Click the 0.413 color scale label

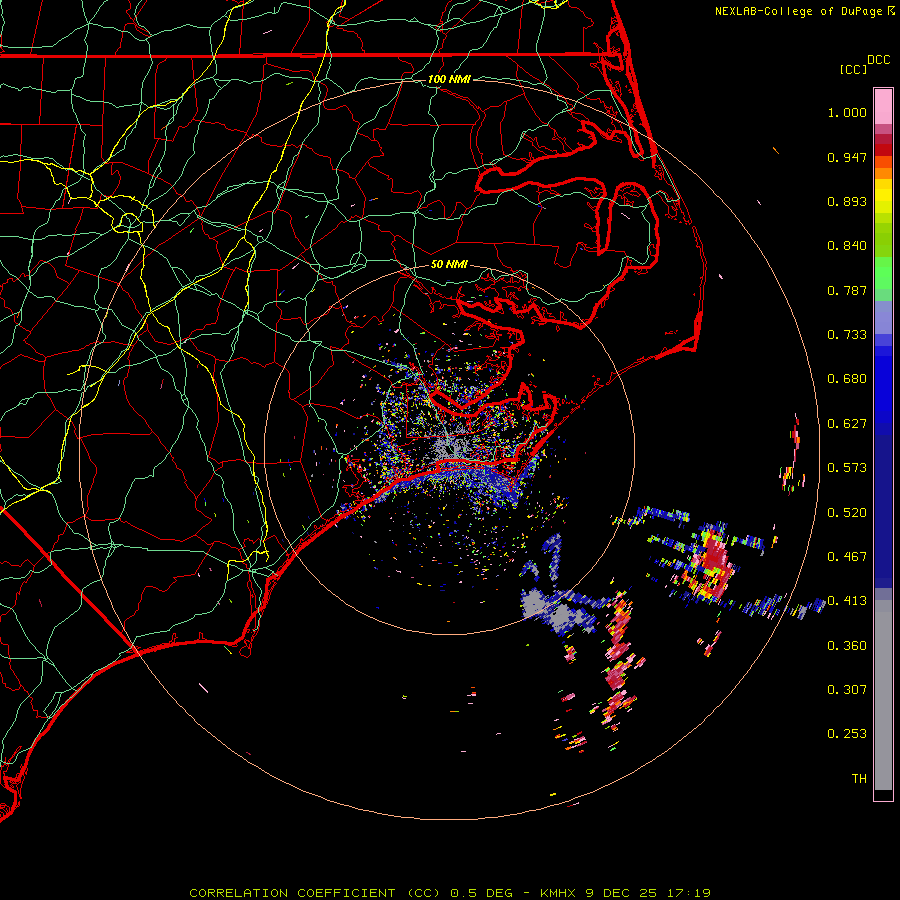(x=847, y=601)
